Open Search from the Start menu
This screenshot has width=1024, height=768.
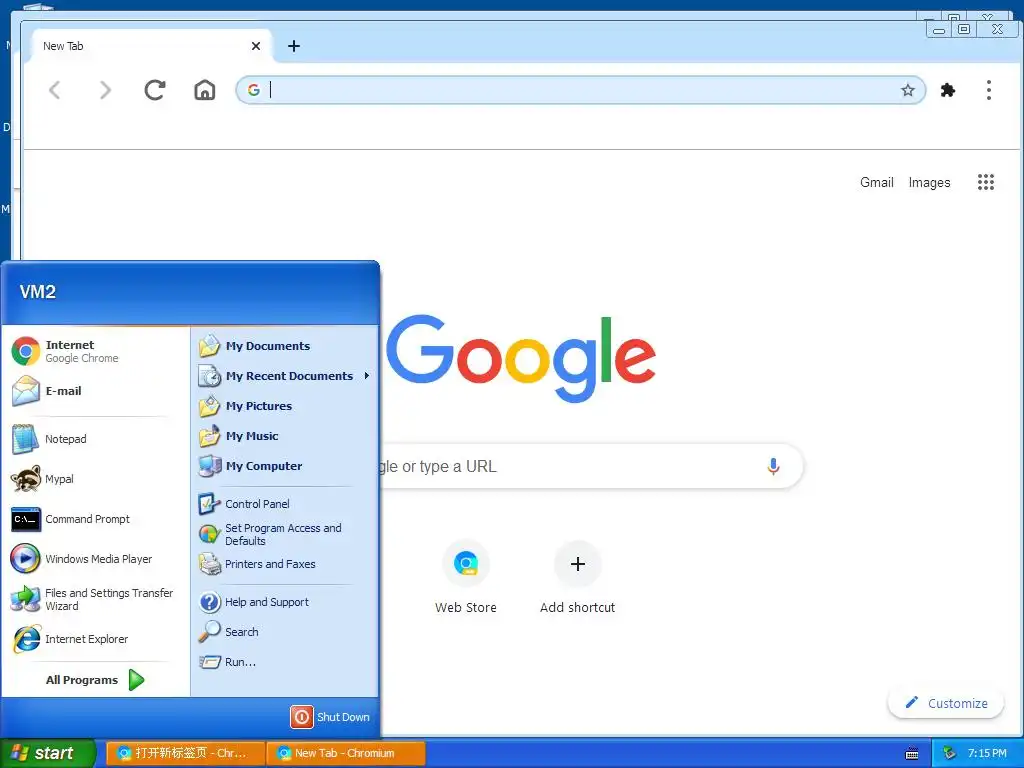pos(285,632)
